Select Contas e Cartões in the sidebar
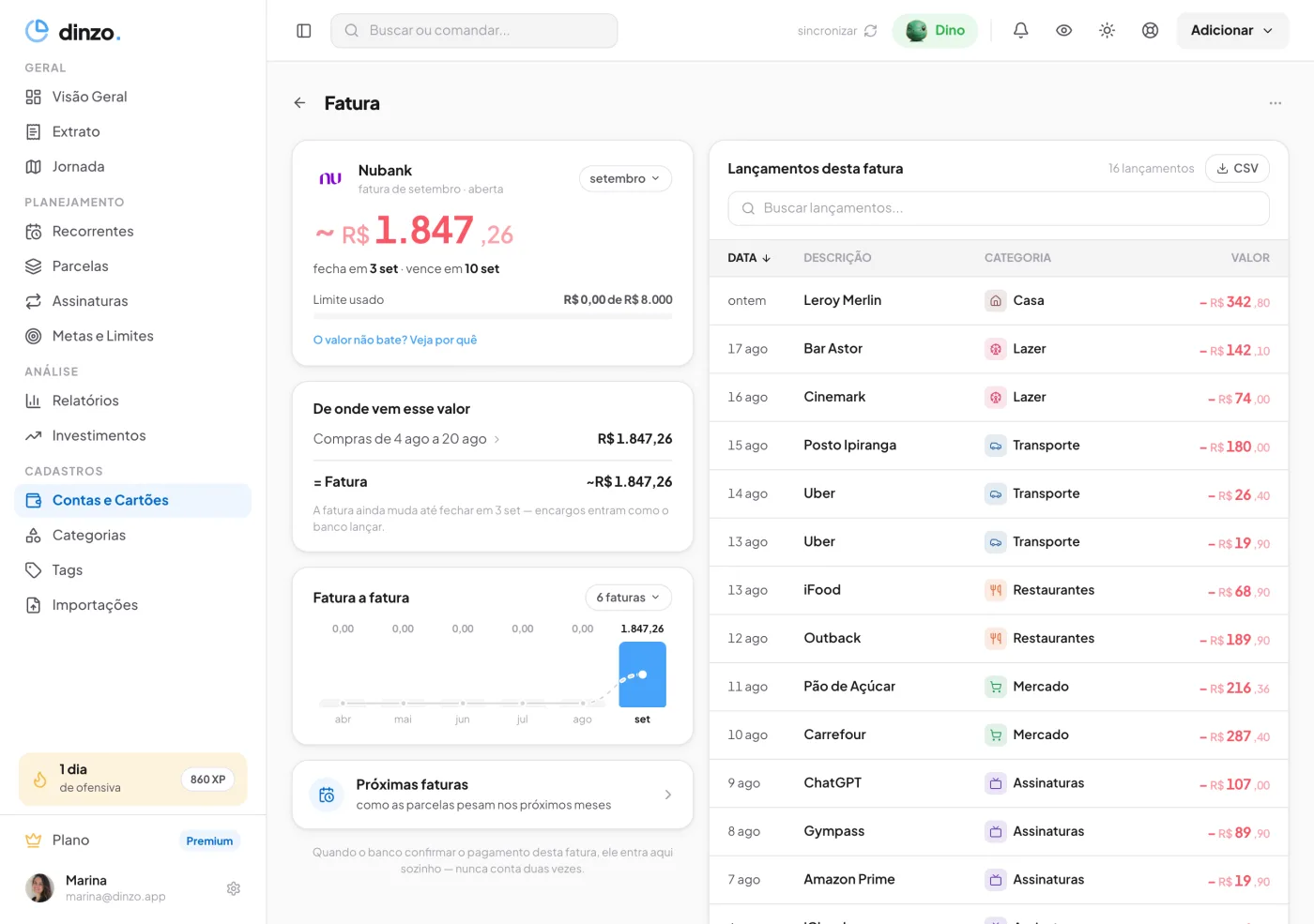Screen dimensions: 1314x924 point(133,501)
